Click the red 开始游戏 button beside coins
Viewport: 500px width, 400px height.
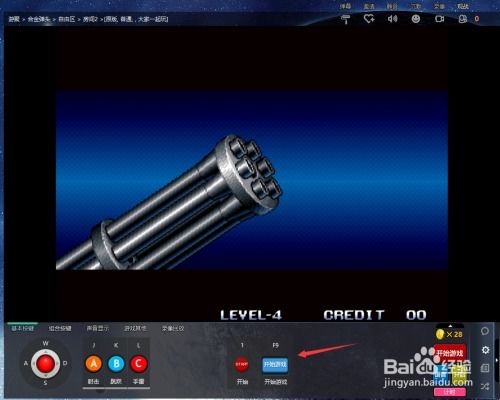[x=450, y=353]
